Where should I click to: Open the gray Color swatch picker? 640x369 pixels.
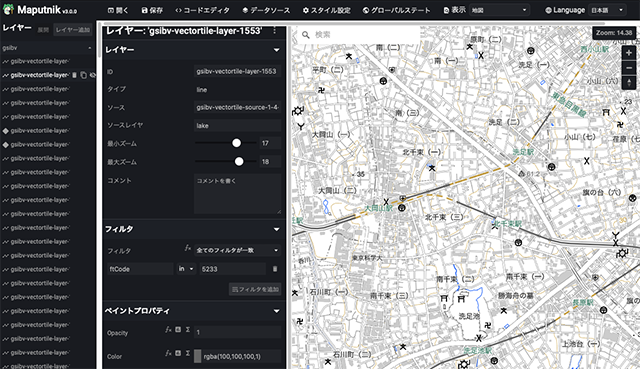pos(198,356)
